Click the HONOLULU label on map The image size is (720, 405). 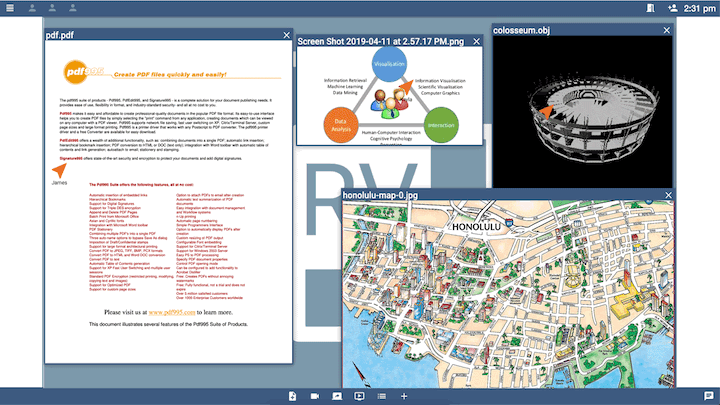click(476, 227)
